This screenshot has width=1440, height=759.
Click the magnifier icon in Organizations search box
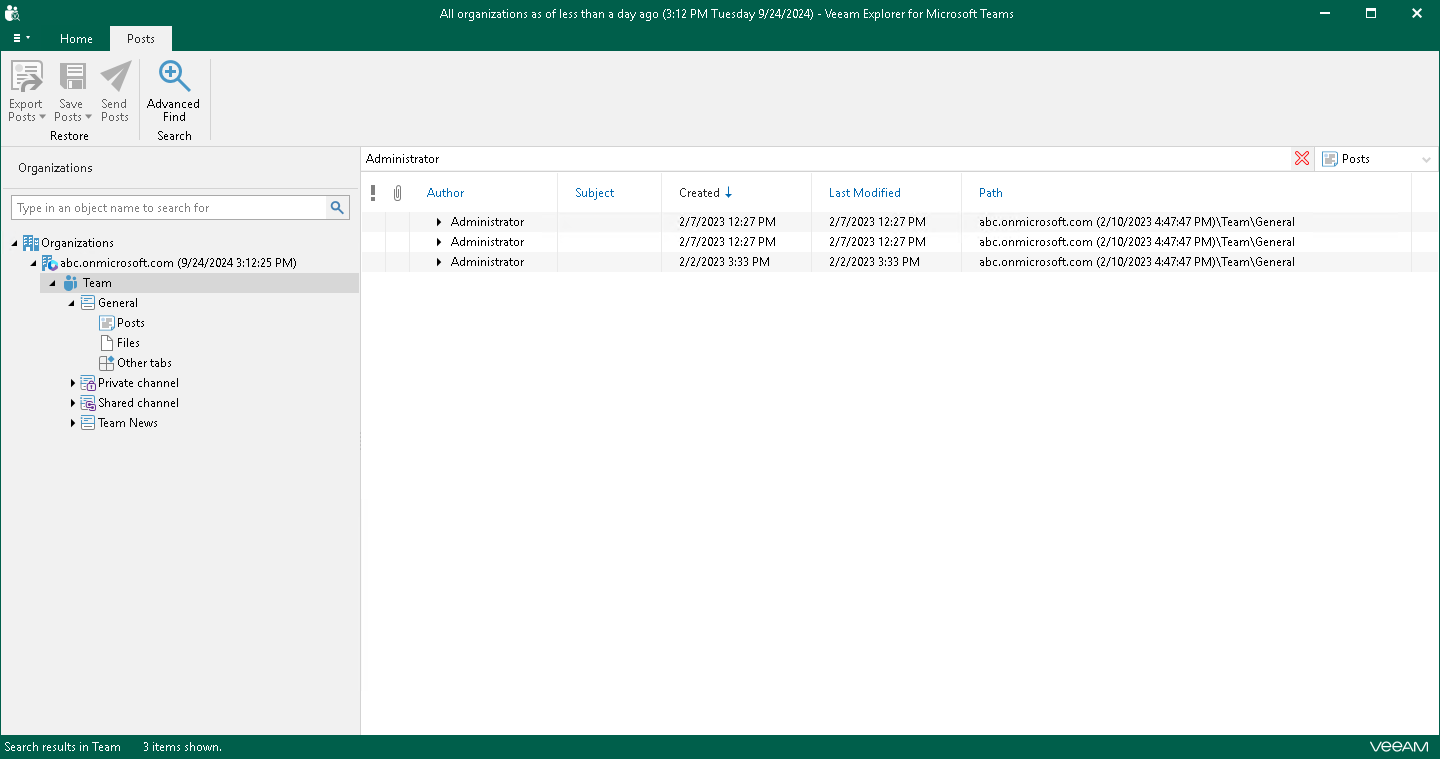338,208
